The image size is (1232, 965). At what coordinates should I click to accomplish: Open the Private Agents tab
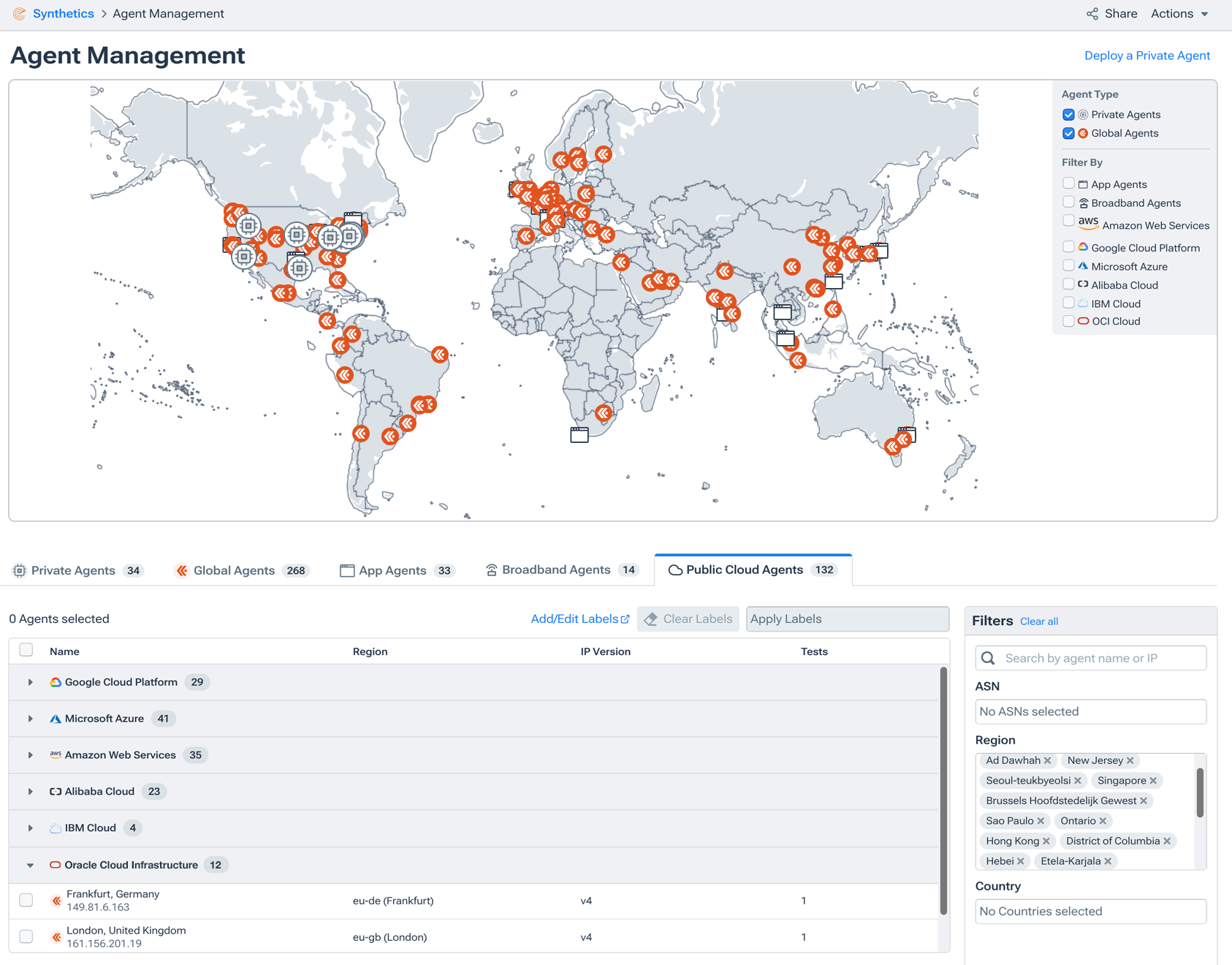[73, 570]
